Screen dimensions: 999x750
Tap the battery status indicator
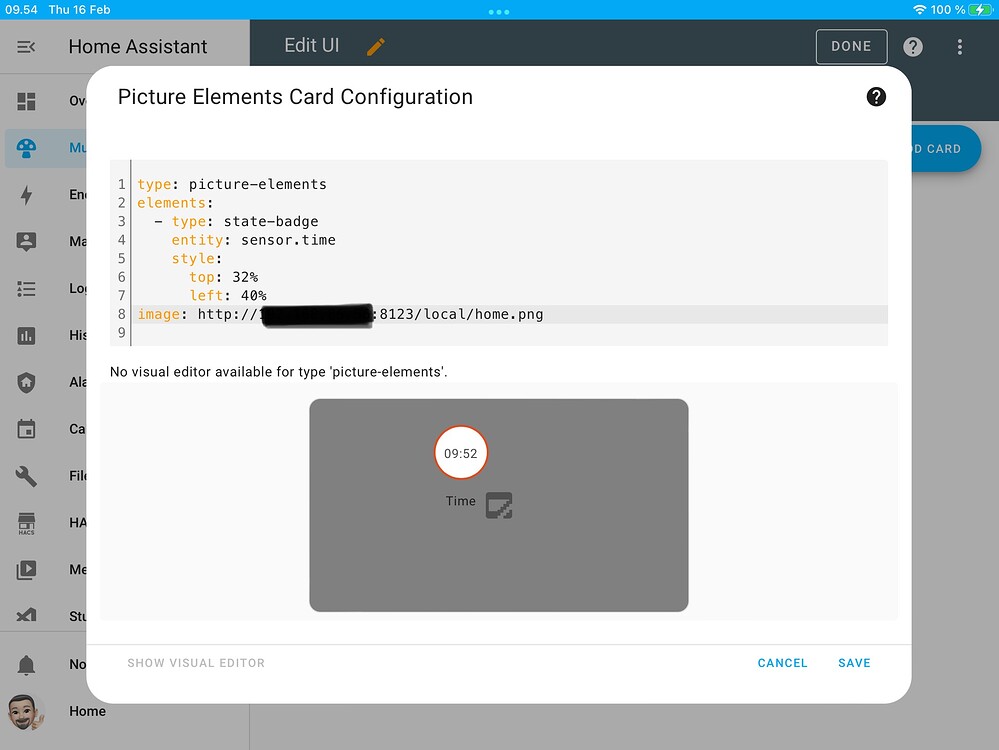pyautogui.click(x=980, y=10)
